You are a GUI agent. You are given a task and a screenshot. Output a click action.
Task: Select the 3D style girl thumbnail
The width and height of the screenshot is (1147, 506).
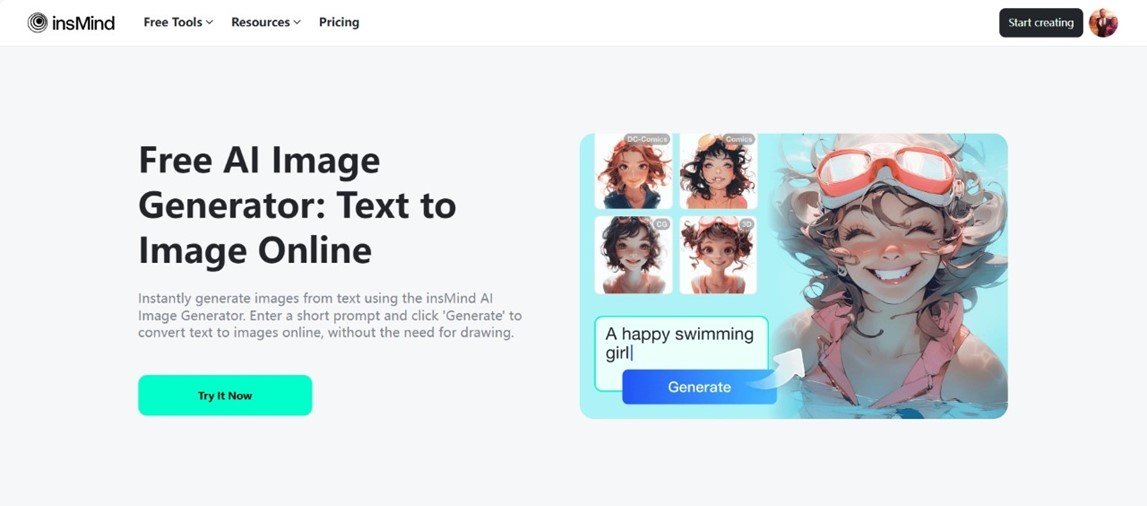(718, 255)
